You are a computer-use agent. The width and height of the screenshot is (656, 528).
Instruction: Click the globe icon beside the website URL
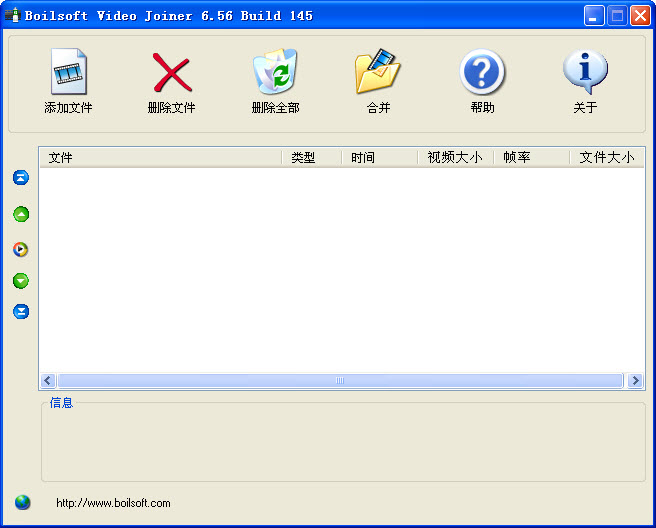(x=23, y=502)
